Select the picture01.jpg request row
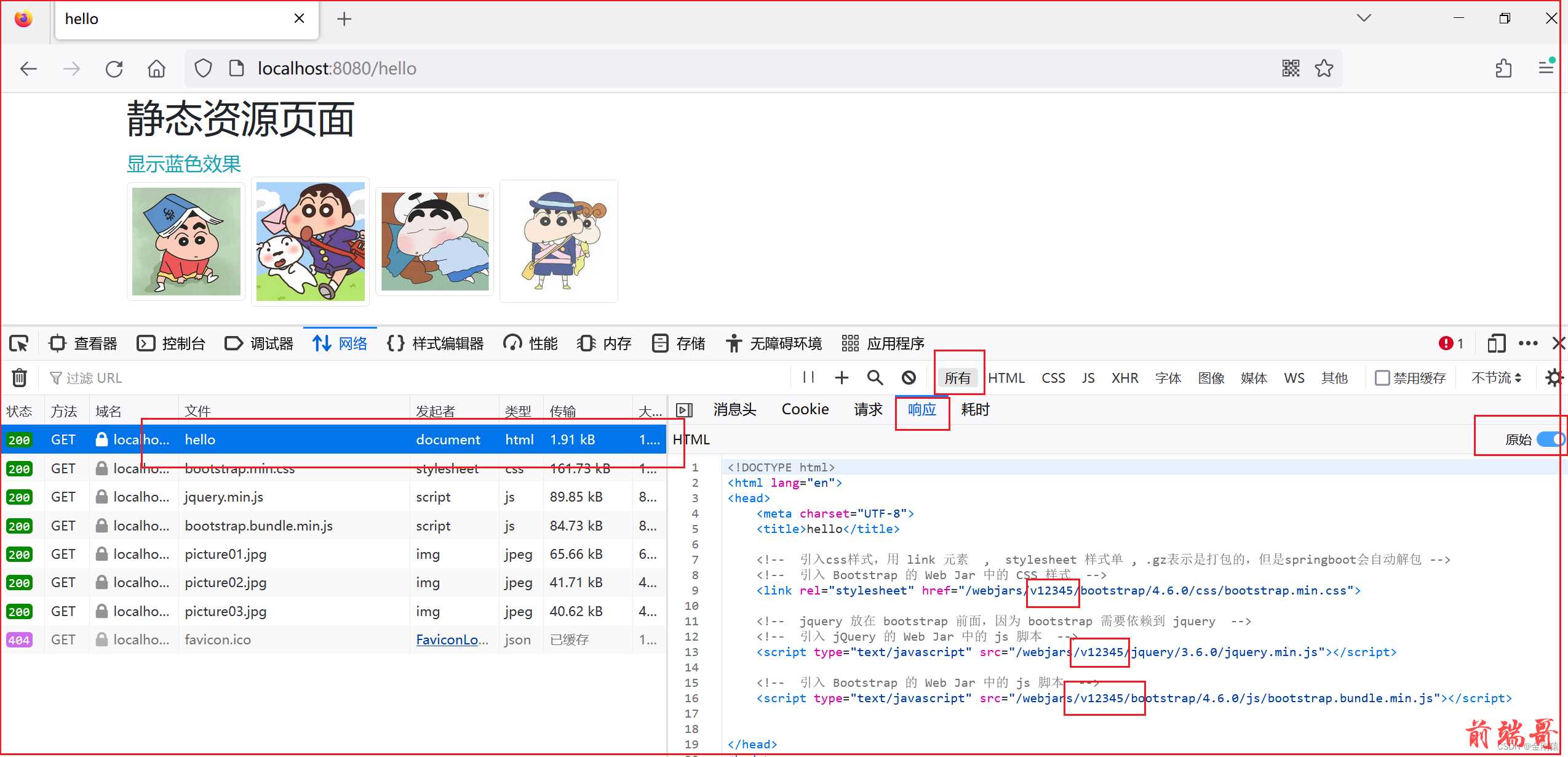Viewport: 1568px width, 757px height. [333, 555]
